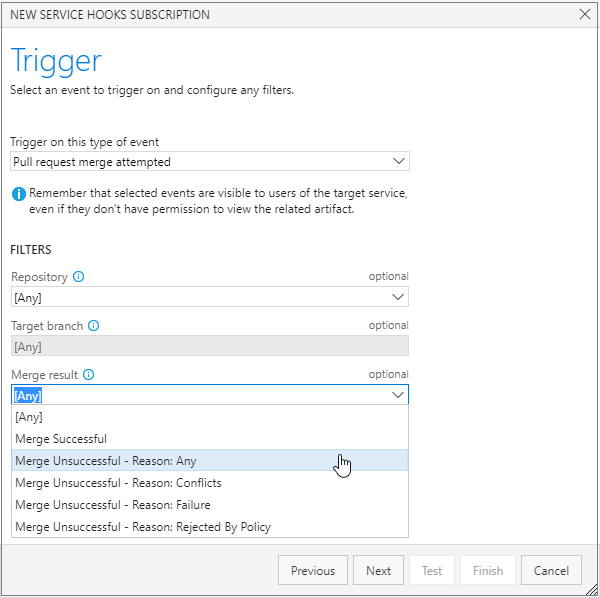The image size is (600, 598).
Task: Cancel the subscription wizard
Action: pos(551,570)
